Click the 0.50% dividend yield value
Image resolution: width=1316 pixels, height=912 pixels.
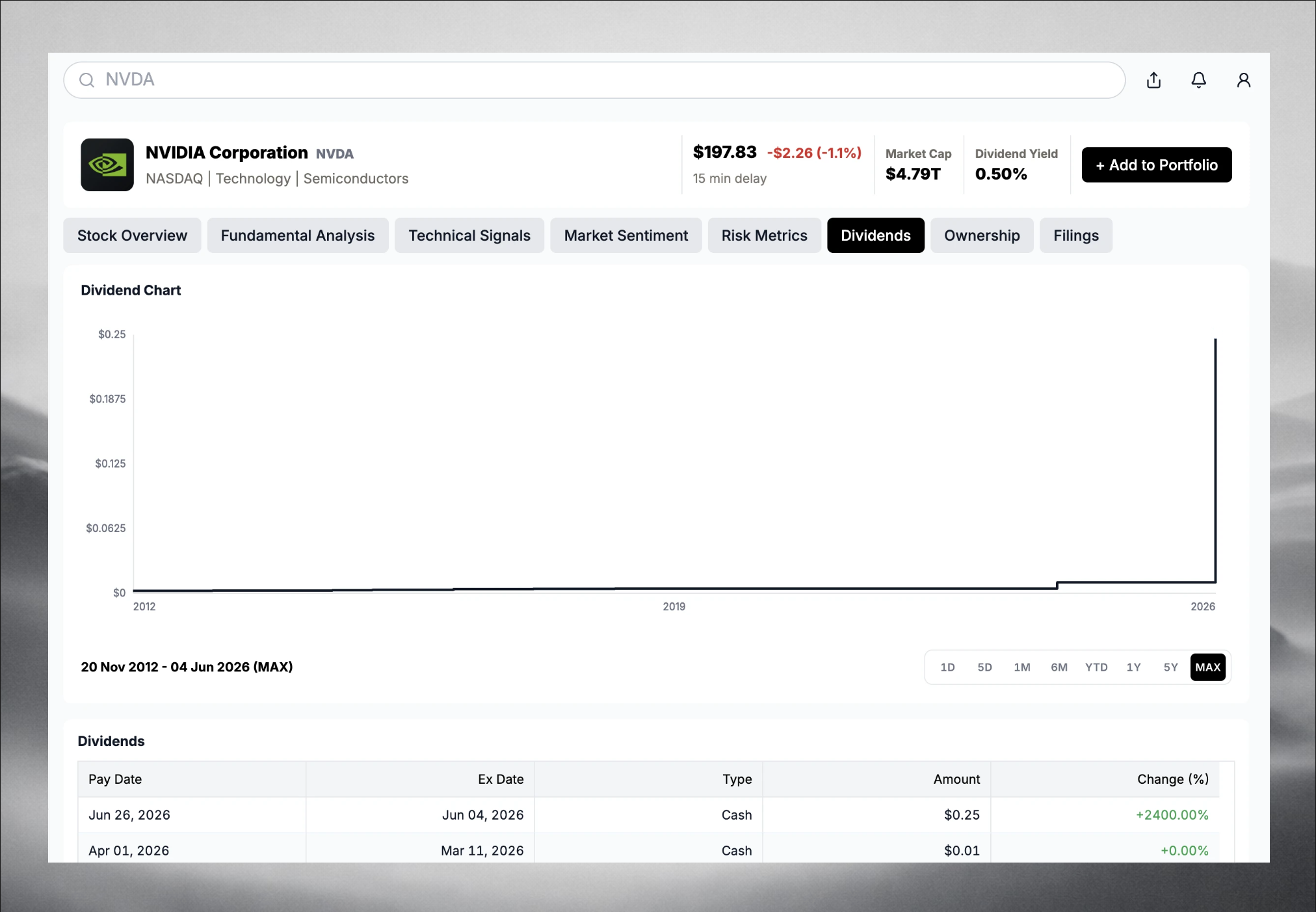[1001, 174]
